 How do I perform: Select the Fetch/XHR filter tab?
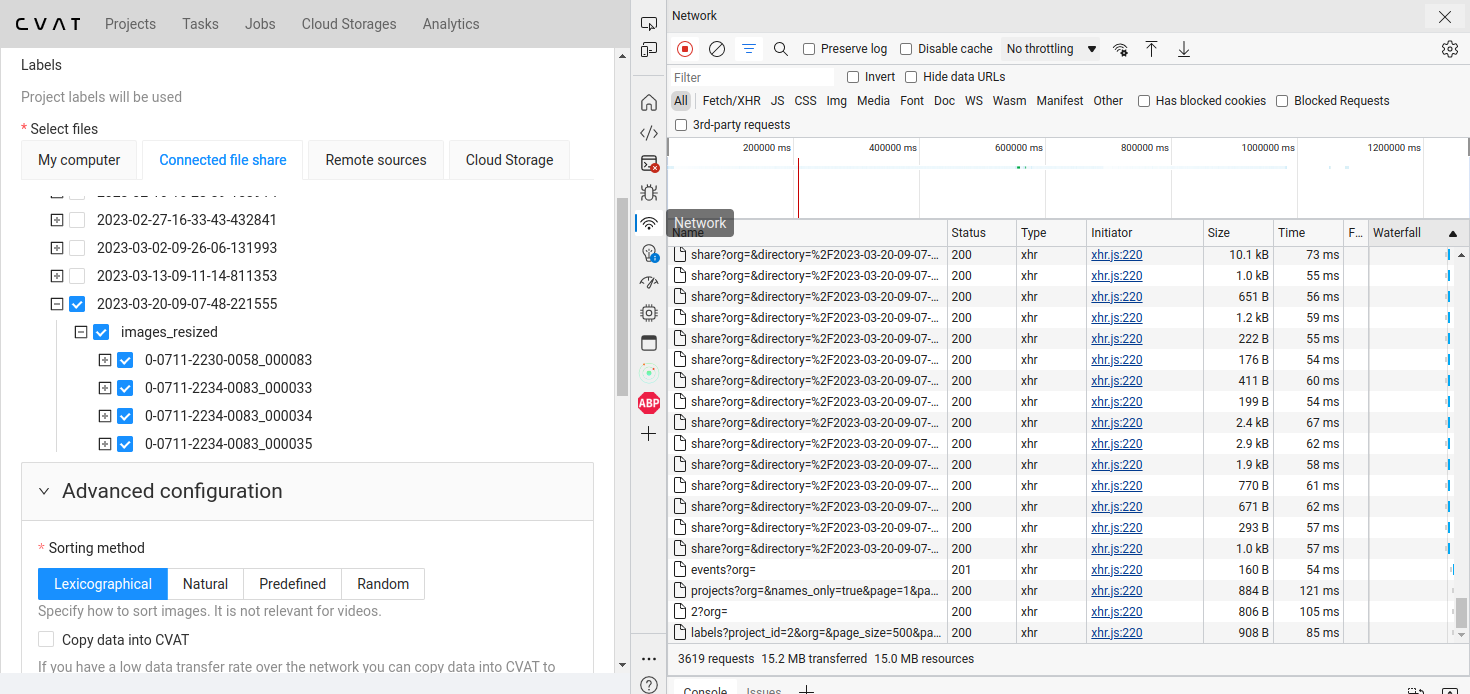tap(731, 100)
